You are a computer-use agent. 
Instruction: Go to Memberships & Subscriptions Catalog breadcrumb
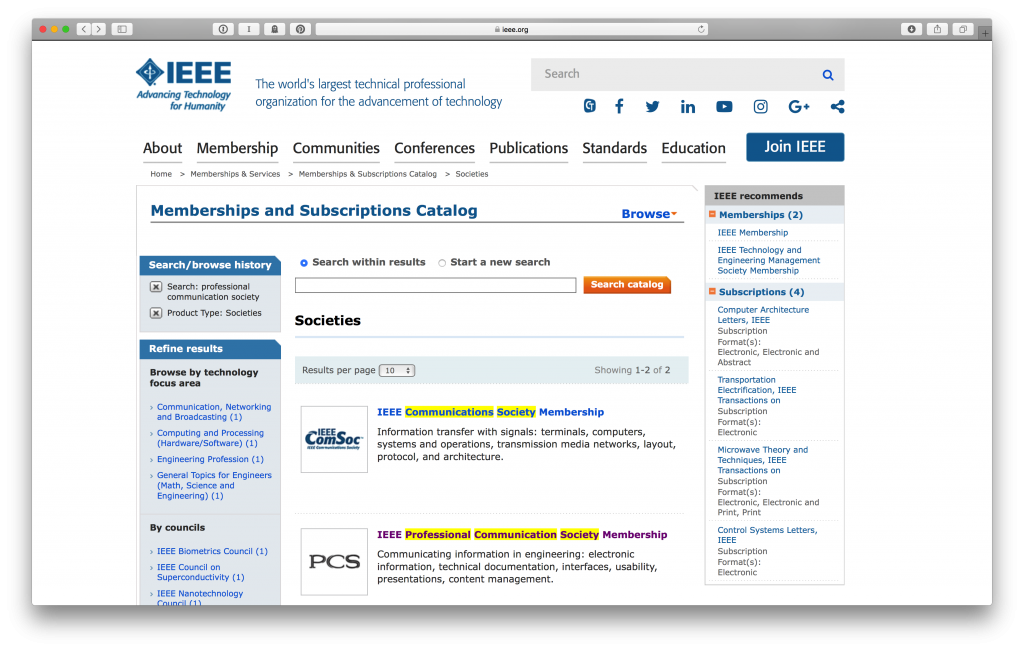(368, 174)
